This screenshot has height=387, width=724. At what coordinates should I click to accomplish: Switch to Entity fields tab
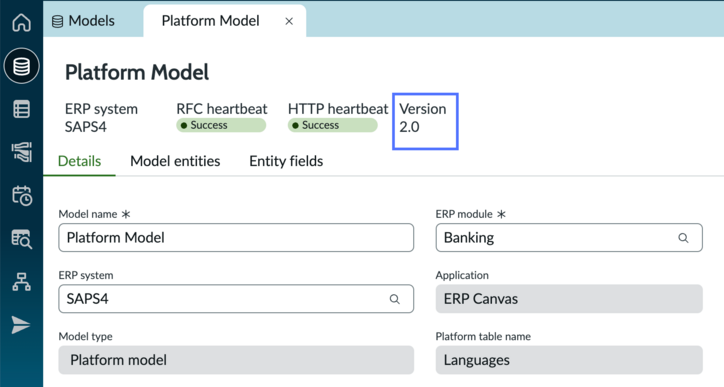[286, 161]
